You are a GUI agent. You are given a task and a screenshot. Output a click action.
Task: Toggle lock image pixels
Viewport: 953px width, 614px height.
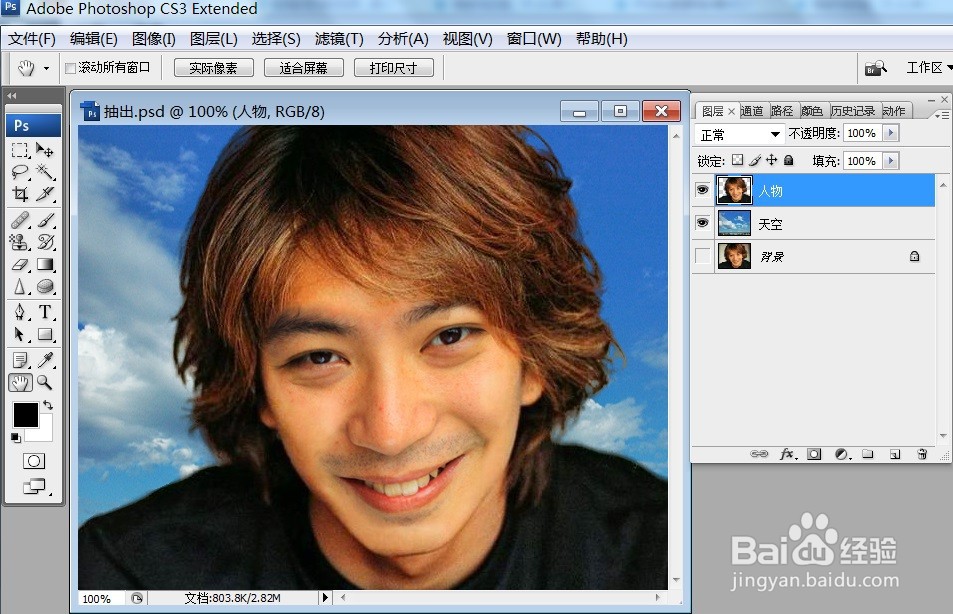coord(755,160)
